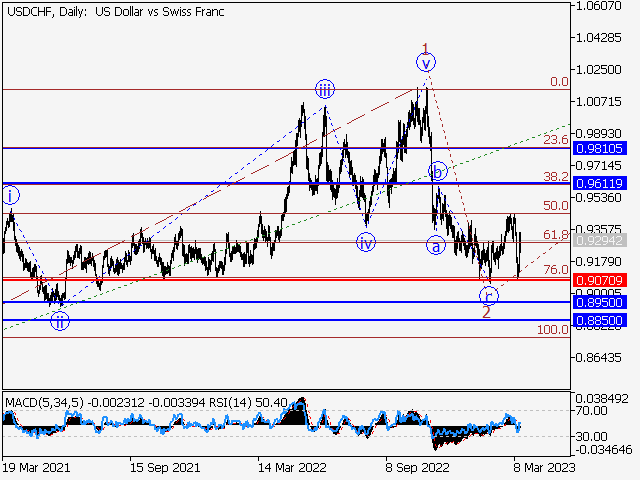Select the 50.0 Fibonacci level label
Viewport: 640px width, 480px height.
click(x=556, y=205)
